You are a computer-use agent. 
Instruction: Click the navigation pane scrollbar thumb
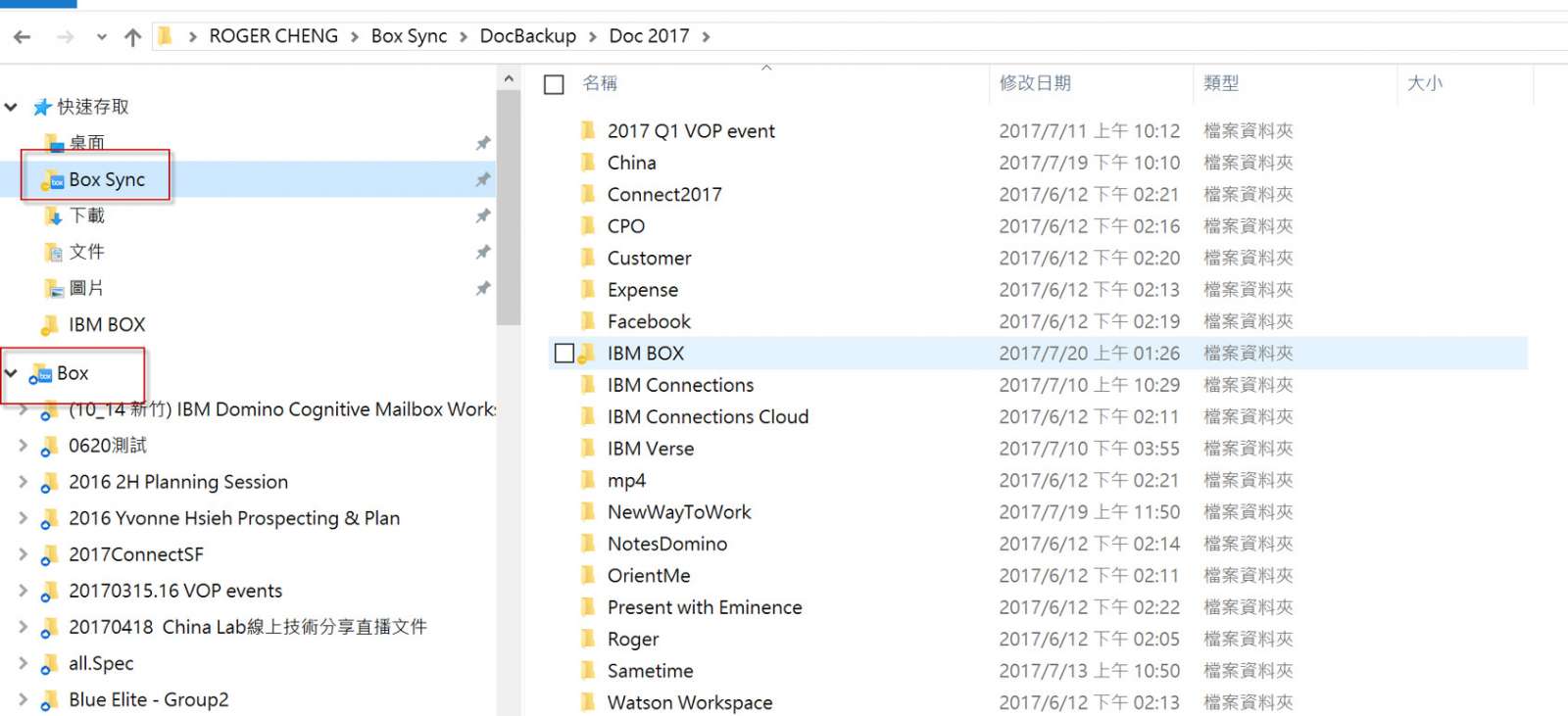[508, 208]
